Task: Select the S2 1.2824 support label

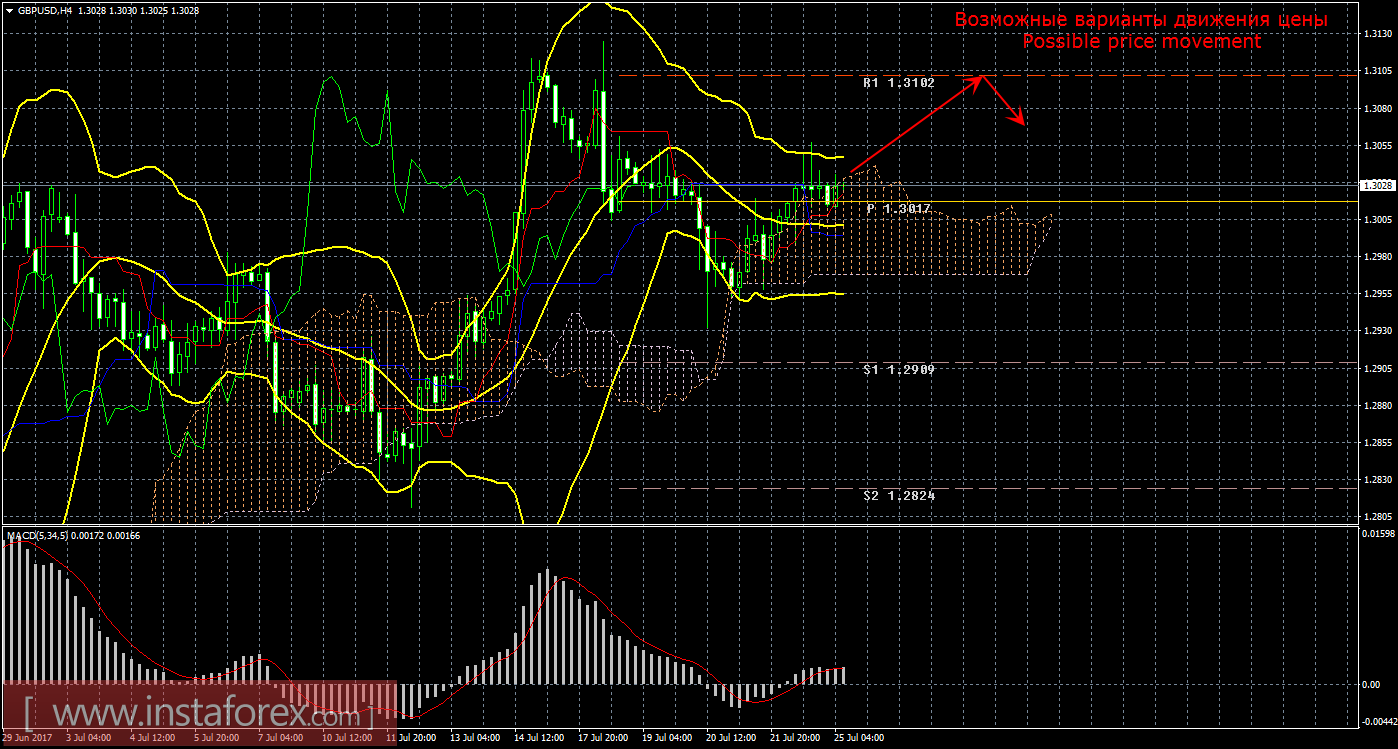Action: click(899, 495)
